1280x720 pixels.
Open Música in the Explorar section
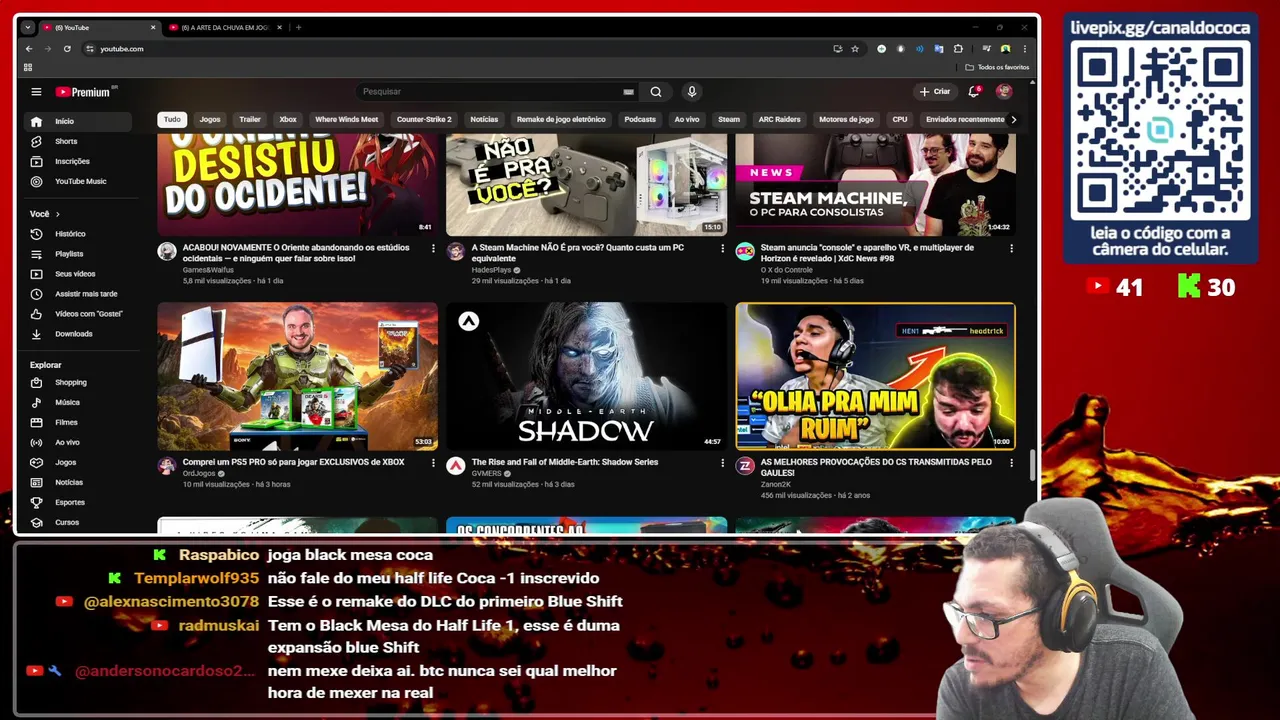[x=79, y=402]
